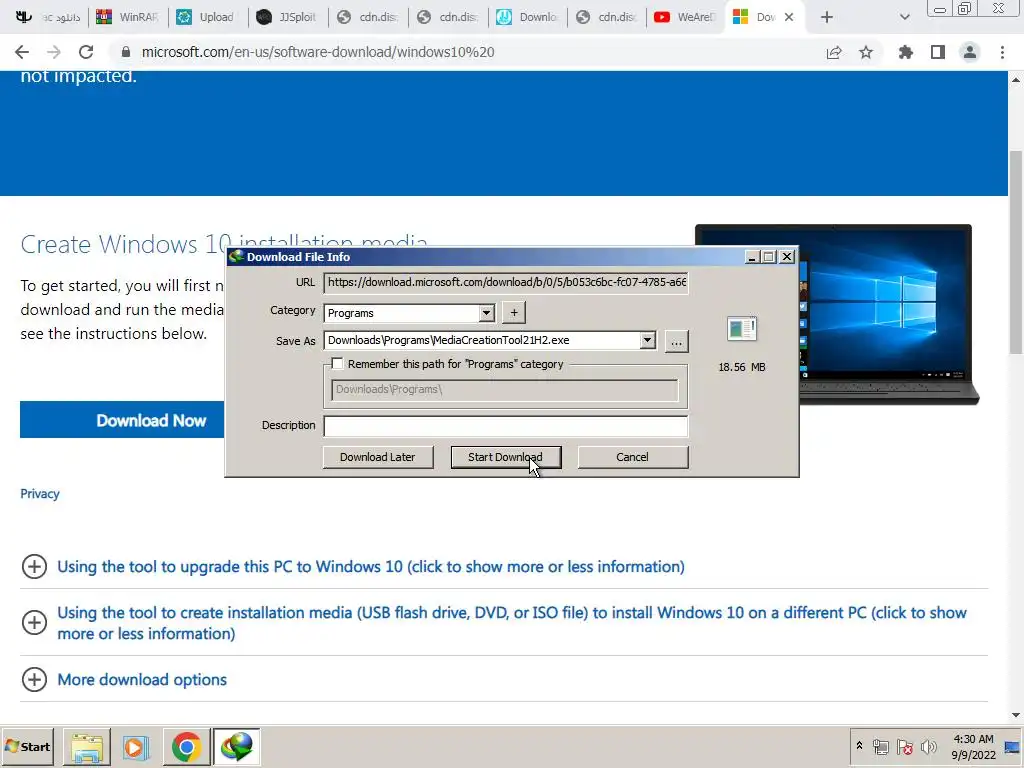This screenshot has width=1024, height=768.
Task: Open the tab search chevron
Action: tap(904, 17)
